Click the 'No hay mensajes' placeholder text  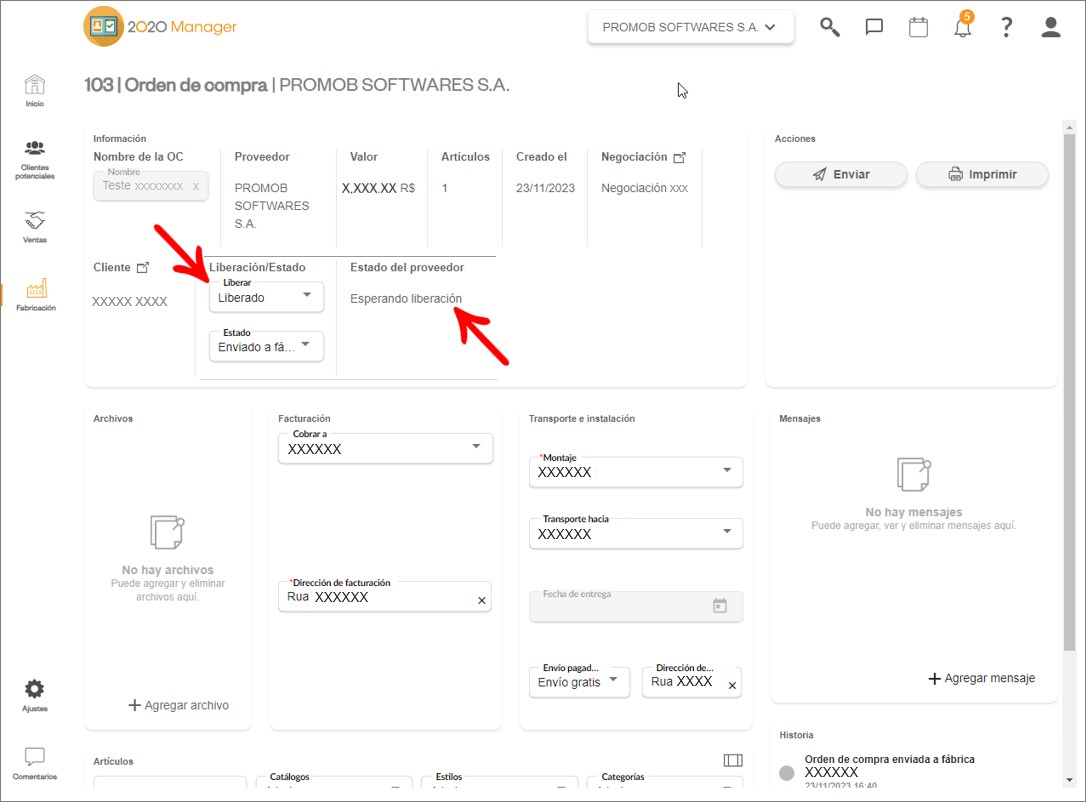coord(914,512)
